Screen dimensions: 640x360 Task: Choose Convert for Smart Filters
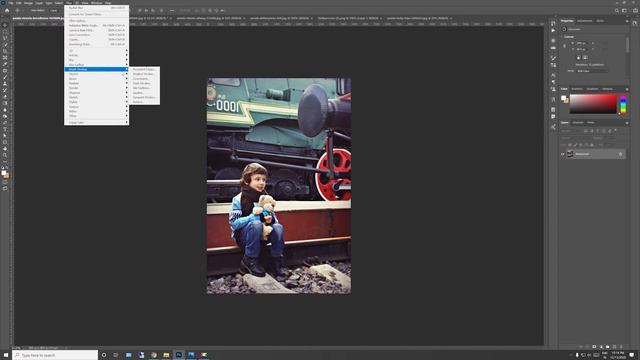tap(96, 14)
